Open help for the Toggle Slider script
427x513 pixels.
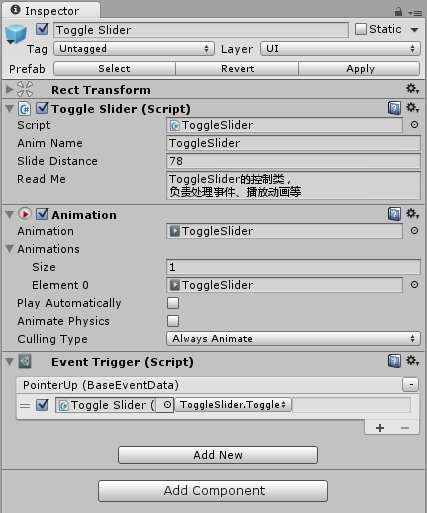pyautogui.click(x=394, y=108)
